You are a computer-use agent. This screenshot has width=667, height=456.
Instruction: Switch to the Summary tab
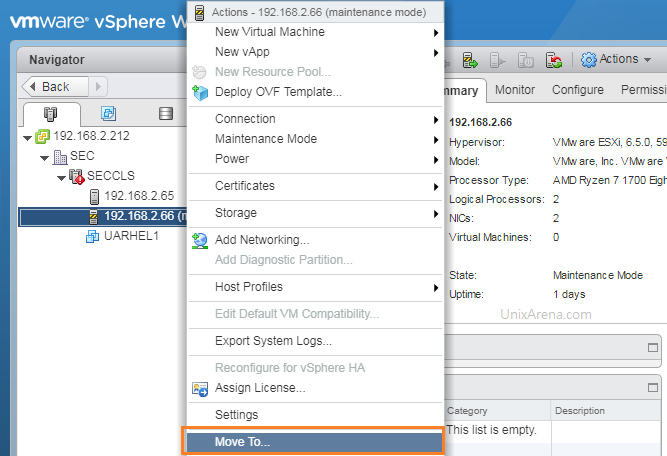(465, 91)
